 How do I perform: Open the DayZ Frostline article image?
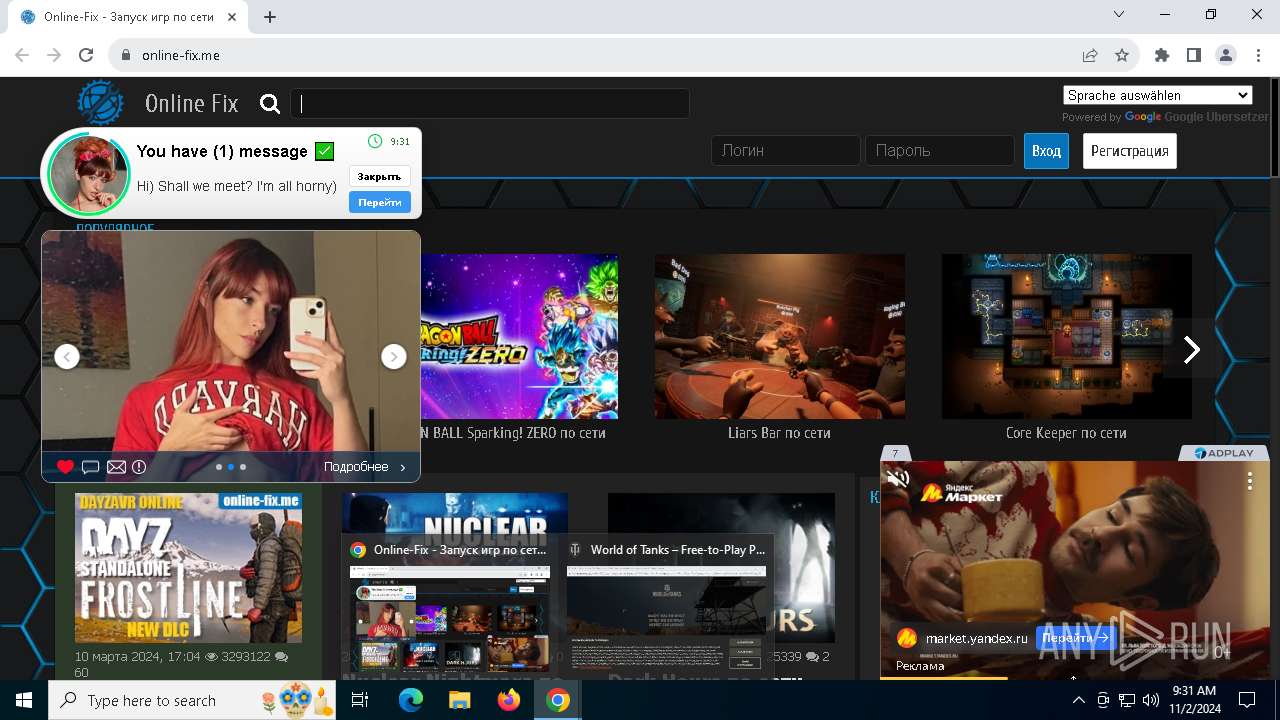pyautogui.click(x=188, y=567)
